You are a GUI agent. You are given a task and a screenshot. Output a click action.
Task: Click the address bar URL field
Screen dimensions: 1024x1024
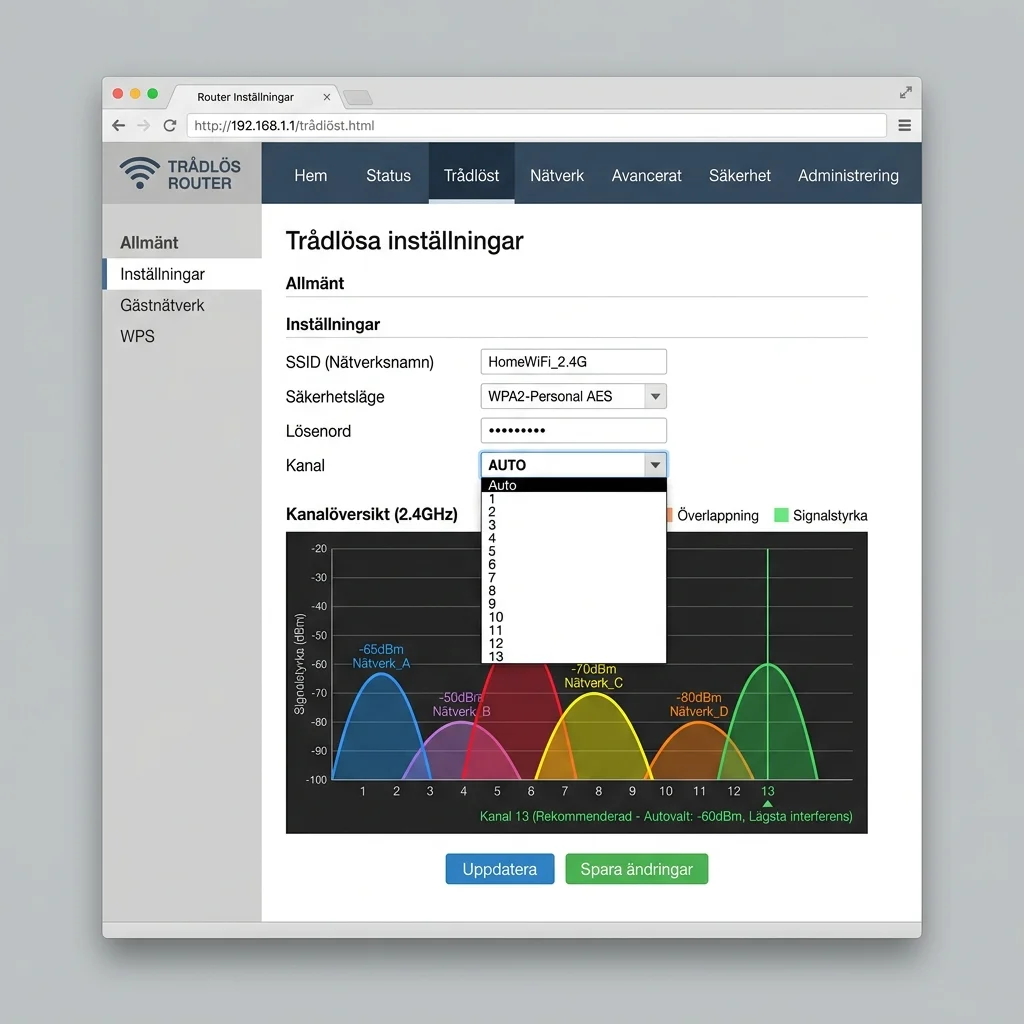(x=536, y=125)
